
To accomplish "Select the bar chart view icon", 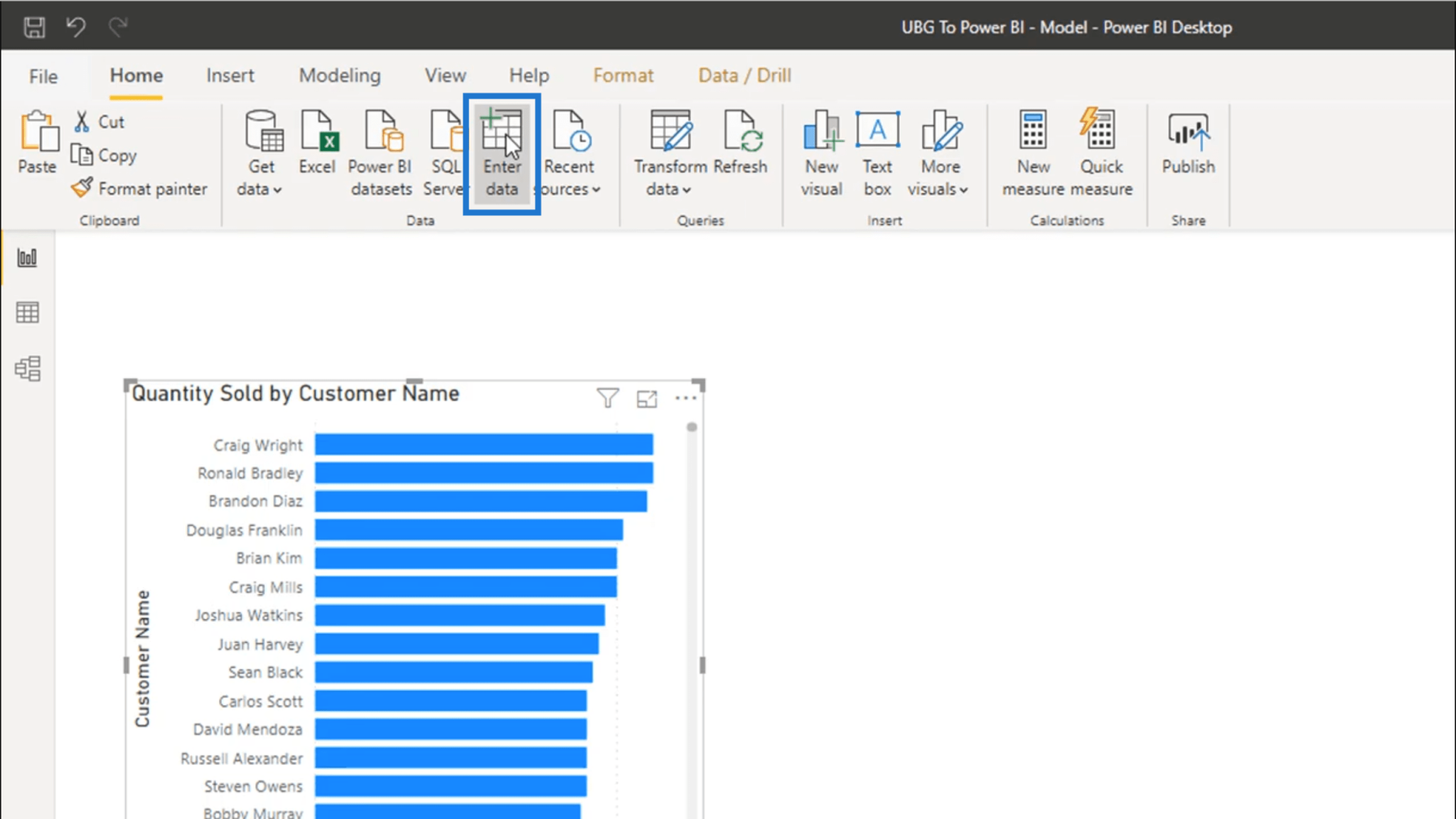I will tap(28, 258).
